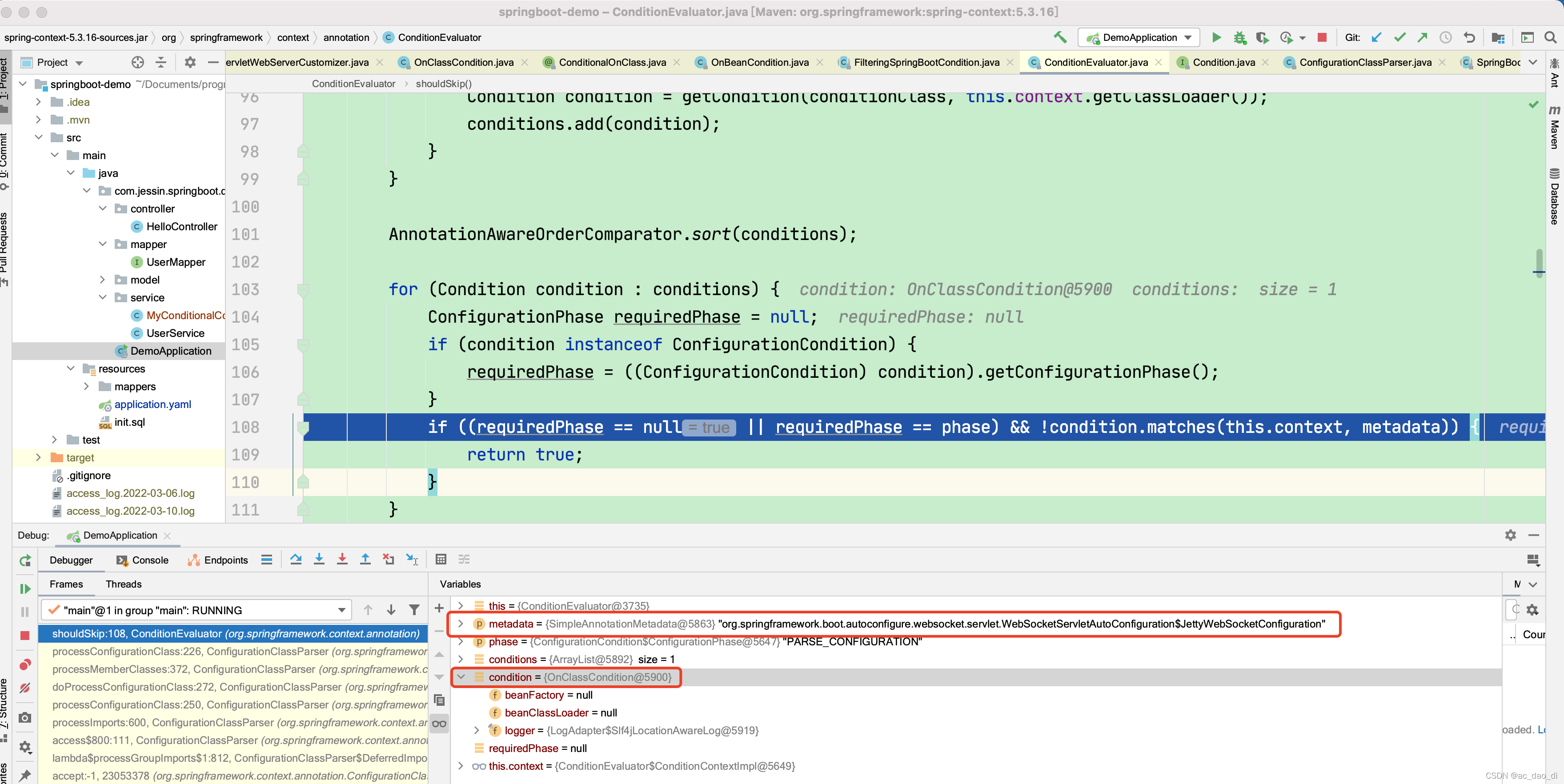Toggle Show Watches glasses icon
This screenshot has height=784, width=1564.
pyautogui.click(x=439, y=723)
